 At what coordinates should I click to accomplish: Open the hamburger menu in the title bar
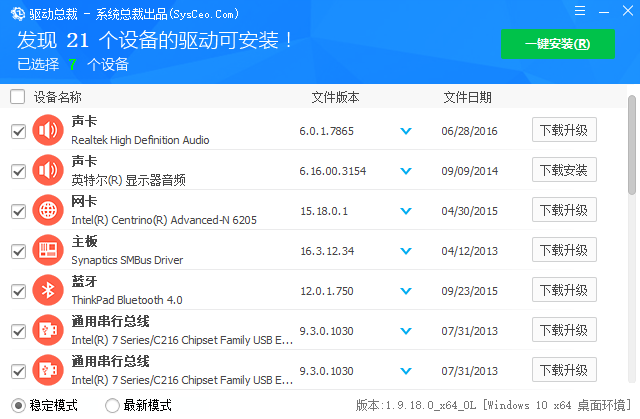tap(580, 11)
